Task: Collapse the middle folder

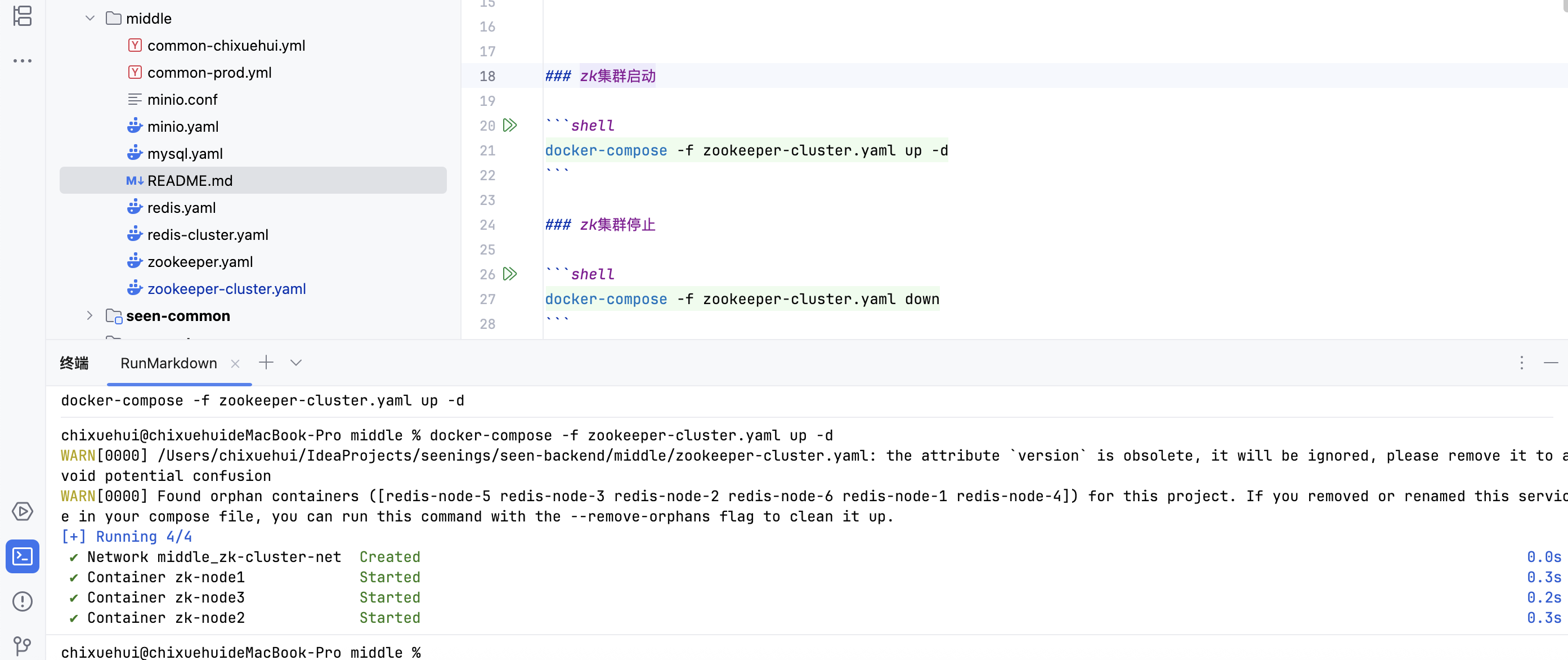Action: coord(90,18)
